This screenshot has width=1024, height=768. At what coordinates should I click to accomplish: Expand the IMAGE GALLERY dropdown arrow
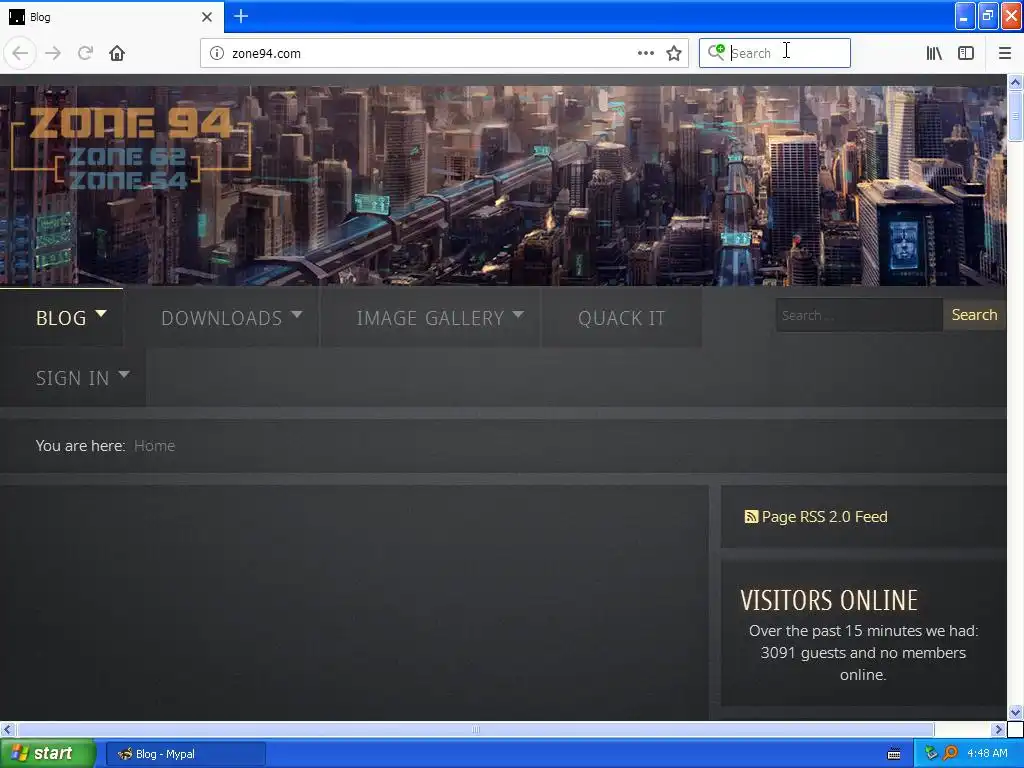click(518, 314)
